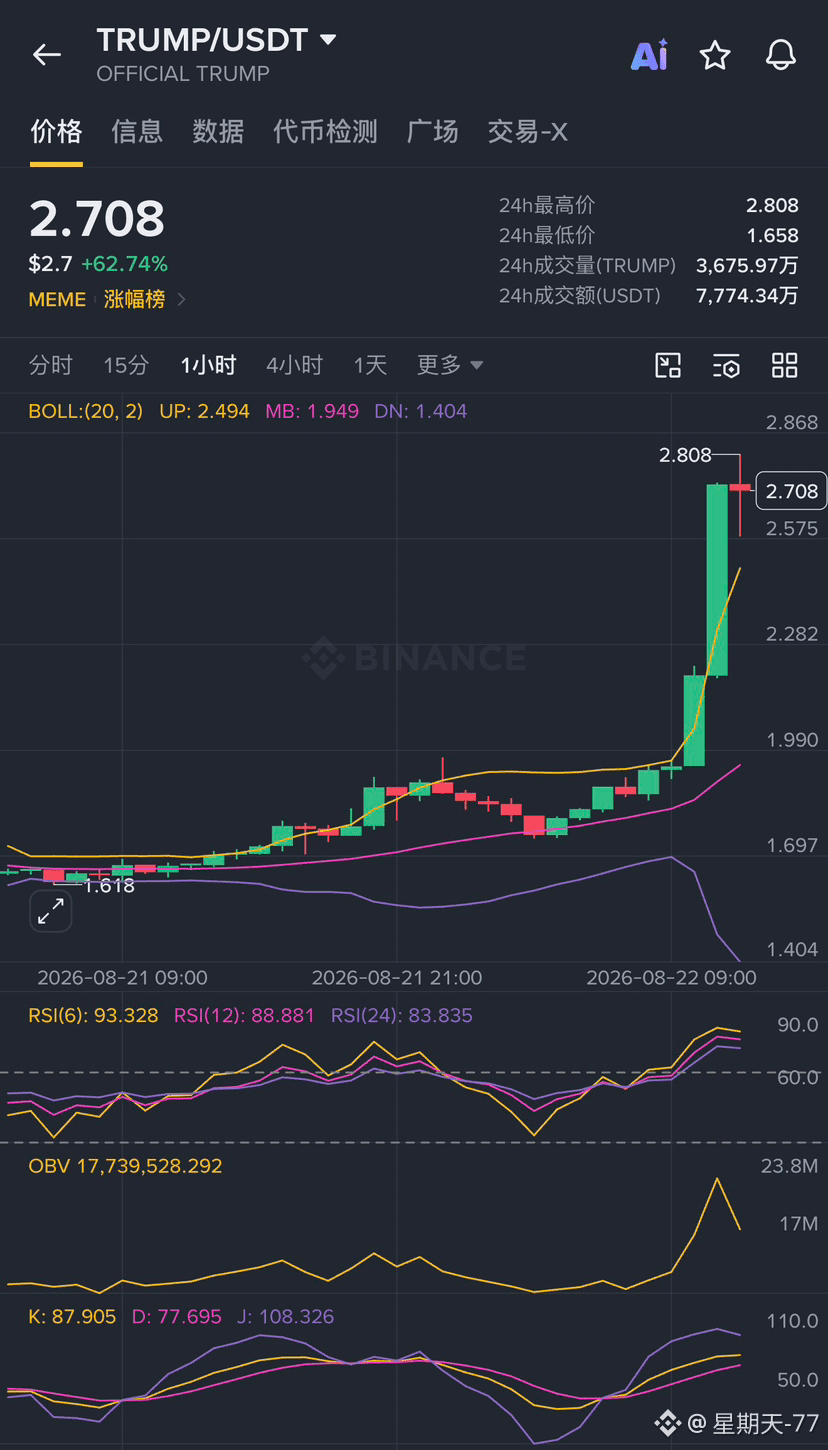Tap the 2026-08-21 09:00 time label
This screenshot has width=828, height=1450.
(x=122, y=977)
